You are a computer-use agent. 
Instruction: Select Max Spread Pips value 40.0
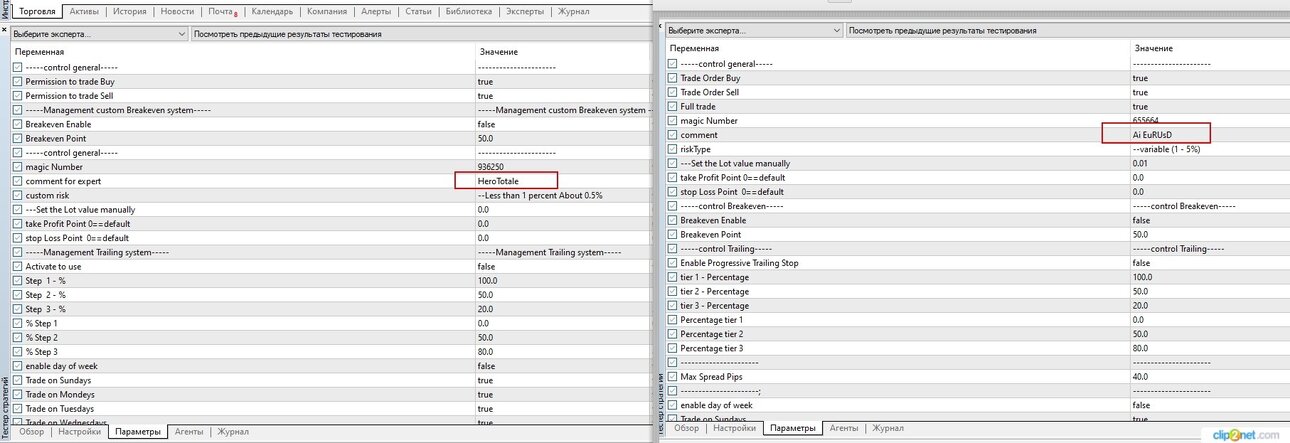[x=1140, y=376]
